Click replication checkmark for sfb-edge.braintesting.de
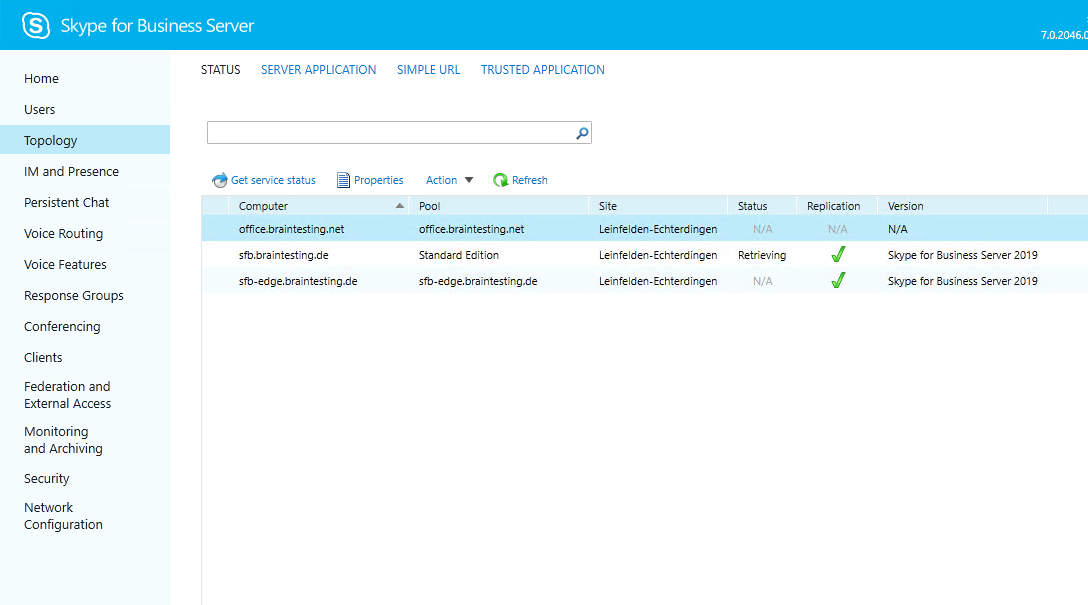 click(838, 281)
